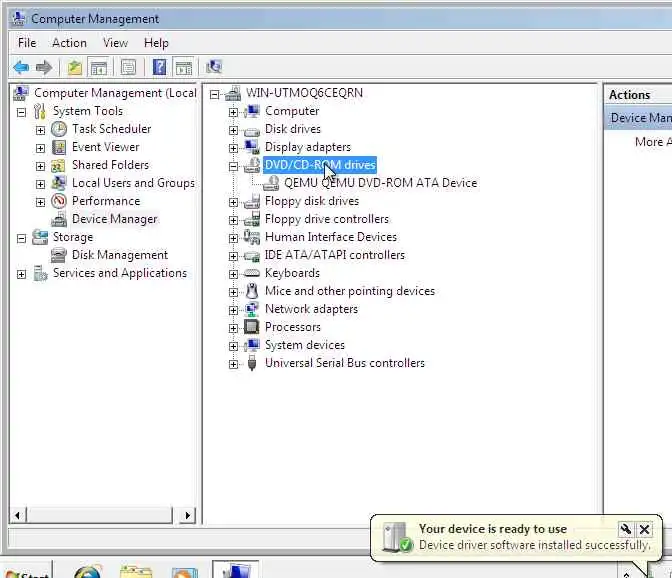The width and height of the screenshot is (672, 578).
Task: Expand the Network adapters category
Action: coord(233,310)
